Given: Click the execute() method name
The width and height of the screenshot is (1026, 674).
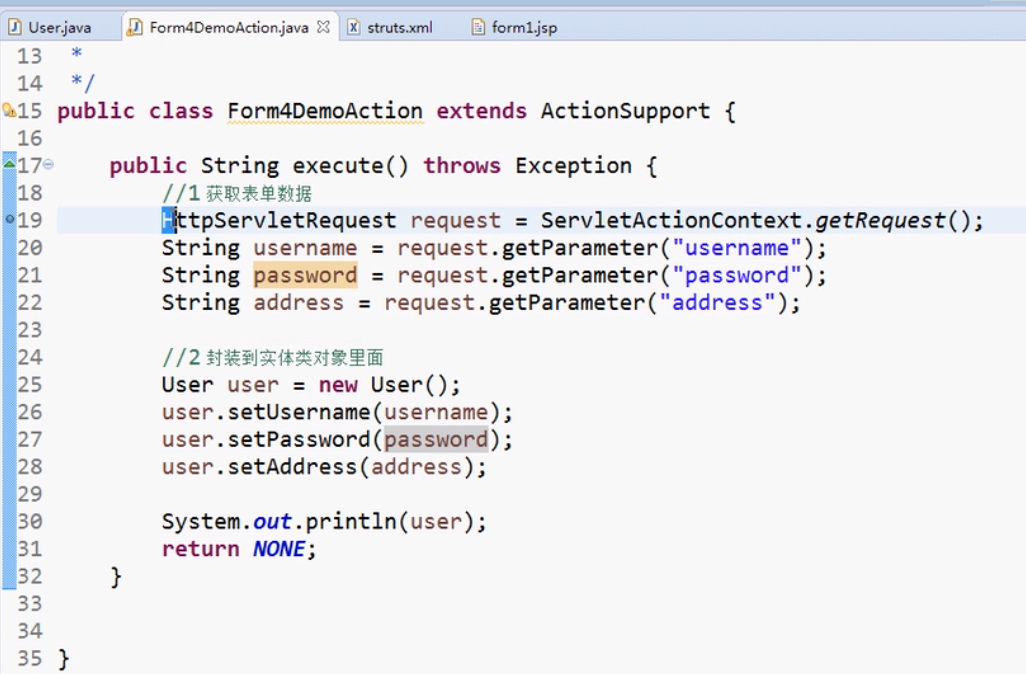Looking at the screenshot, I should point(350,166).
